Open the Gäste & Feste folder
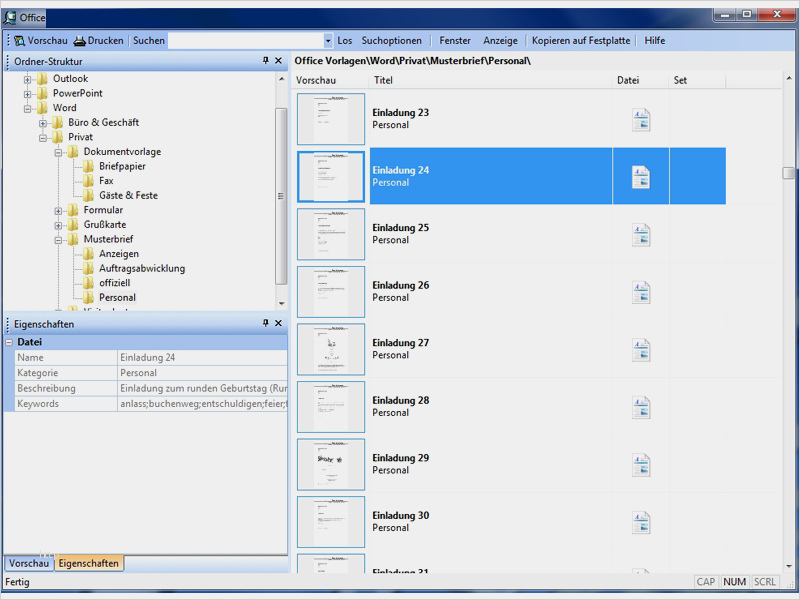Screen dimensions: 800x600 point(127,196)
